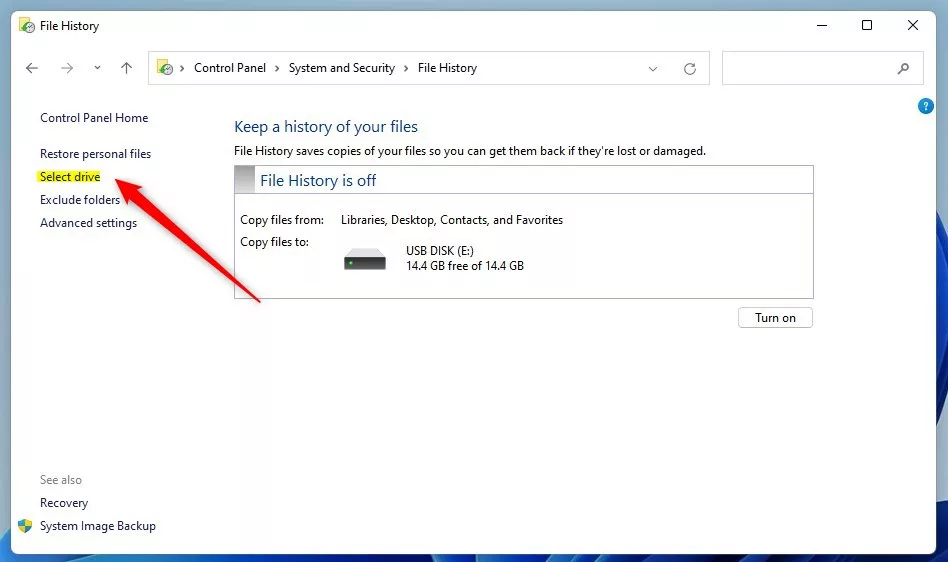Viewport: 948px width, 562px height.
Task: Open Restore personal files
Action: pyautogui.click(x=96, y=154)
